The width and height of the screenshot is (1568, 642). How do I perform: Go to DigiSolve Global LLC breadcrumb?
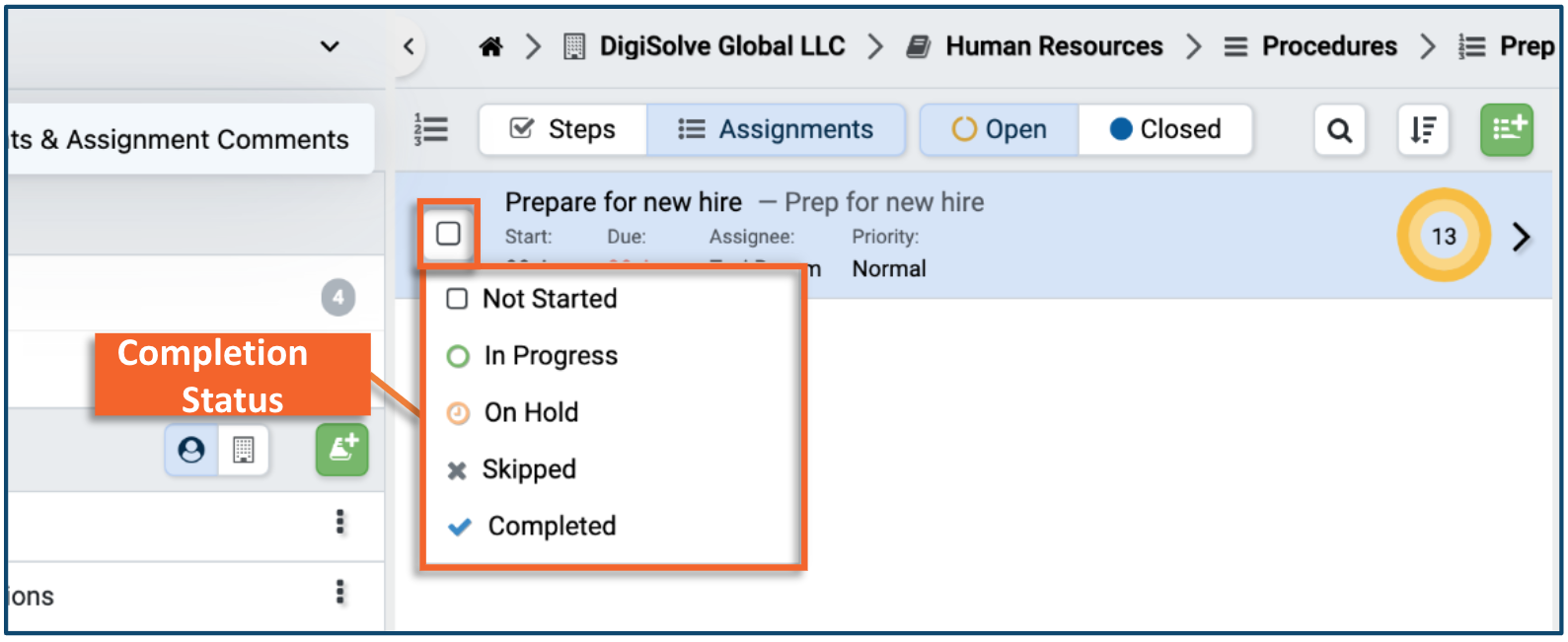721,46
